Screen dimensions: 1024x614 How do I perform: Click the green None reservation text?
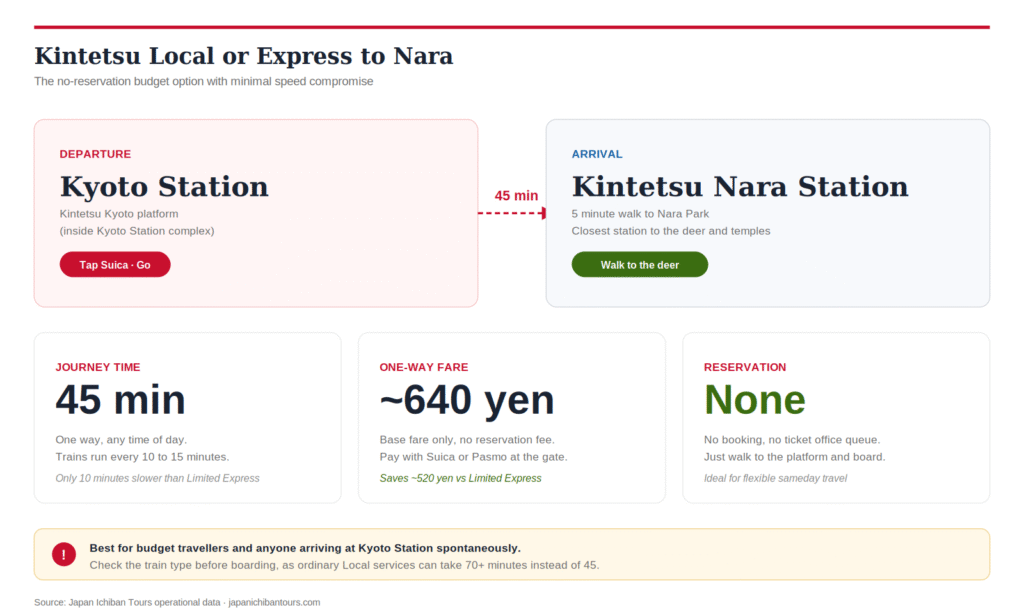point(755,399)
